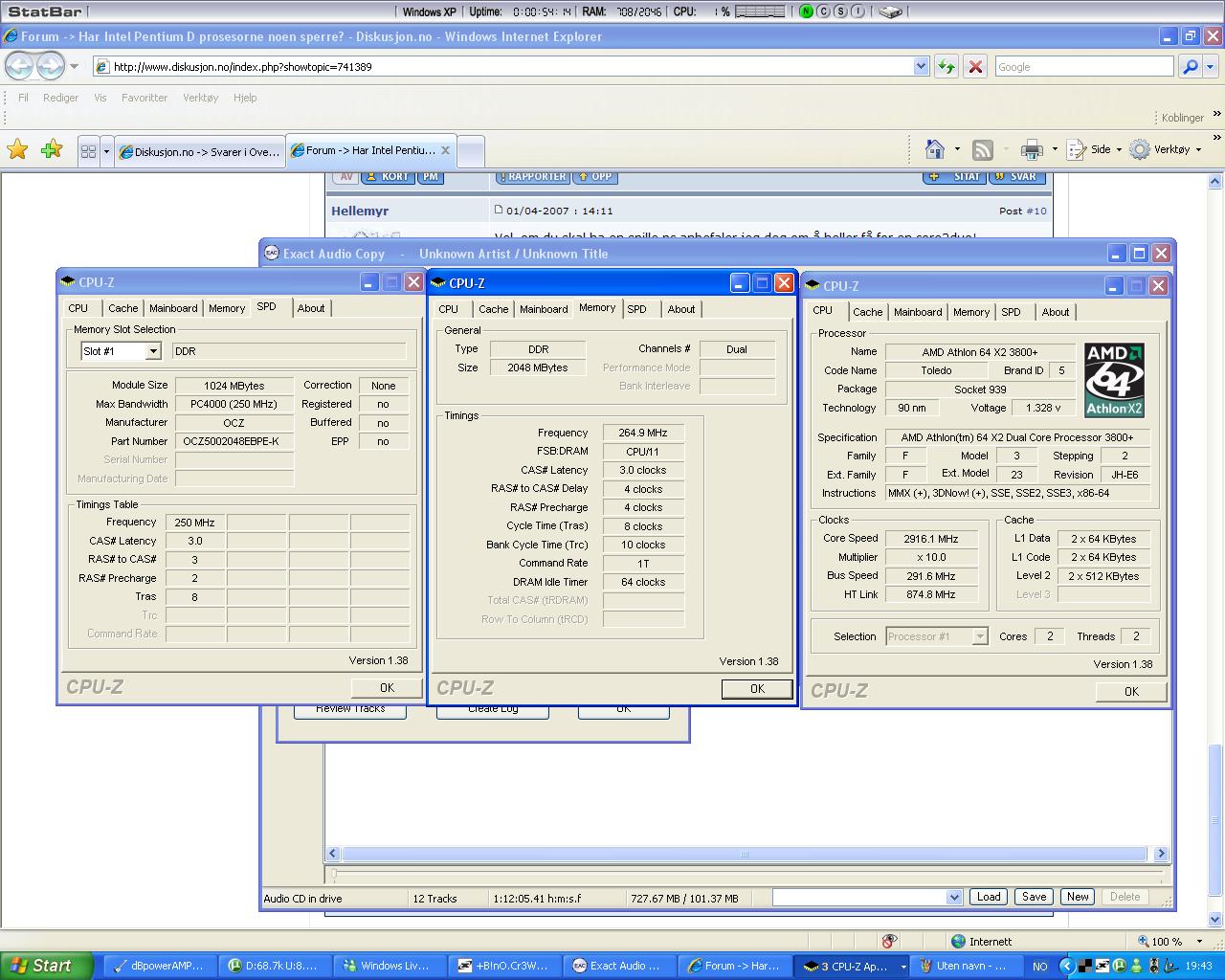The image size is (1225, 980).
Task: Click OK in the Memory CPU-Z window
Action: (x=757, y=688)
